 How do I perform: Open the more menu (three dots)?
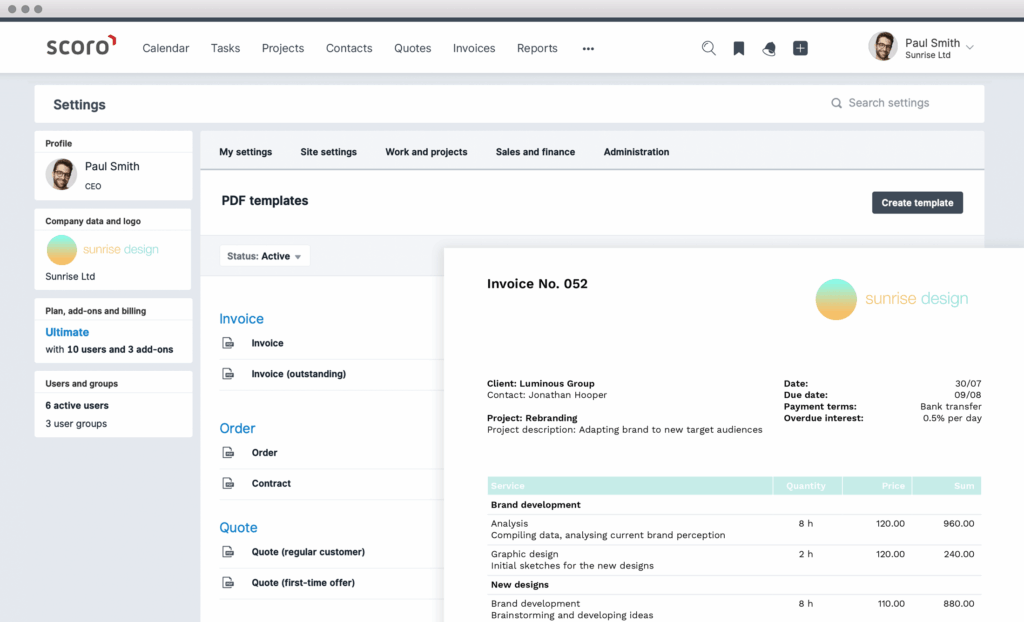588,48
